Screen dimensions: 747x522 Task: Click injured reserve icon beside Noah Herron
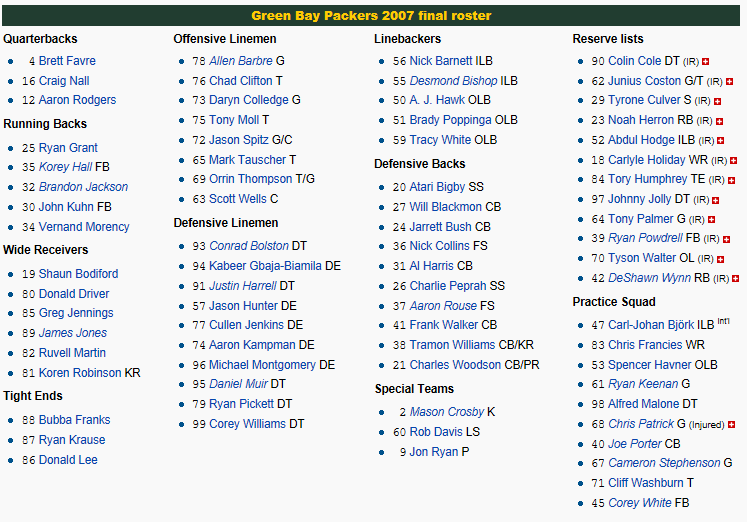(719, 121)
